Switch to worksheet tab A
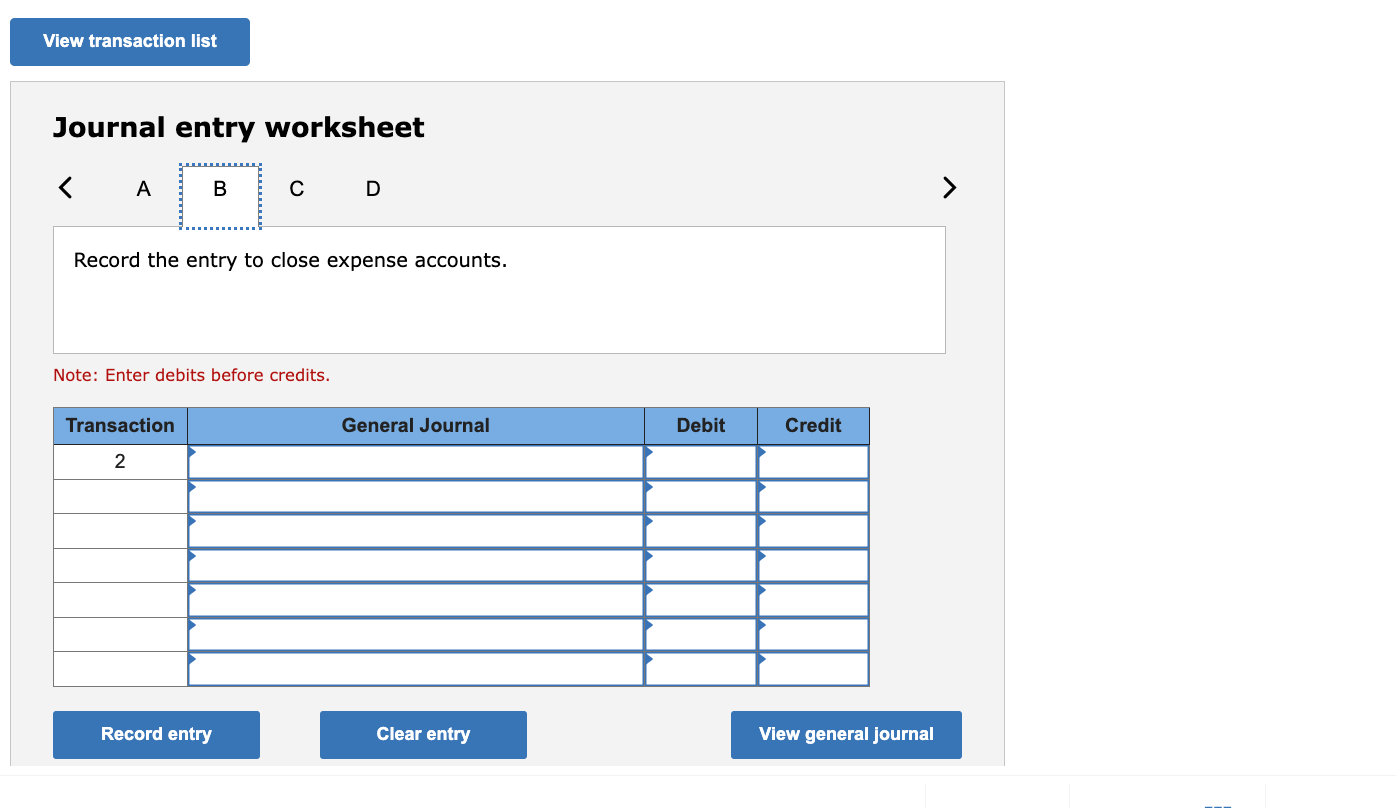1396x808 pixels. [x=143, y=188]
